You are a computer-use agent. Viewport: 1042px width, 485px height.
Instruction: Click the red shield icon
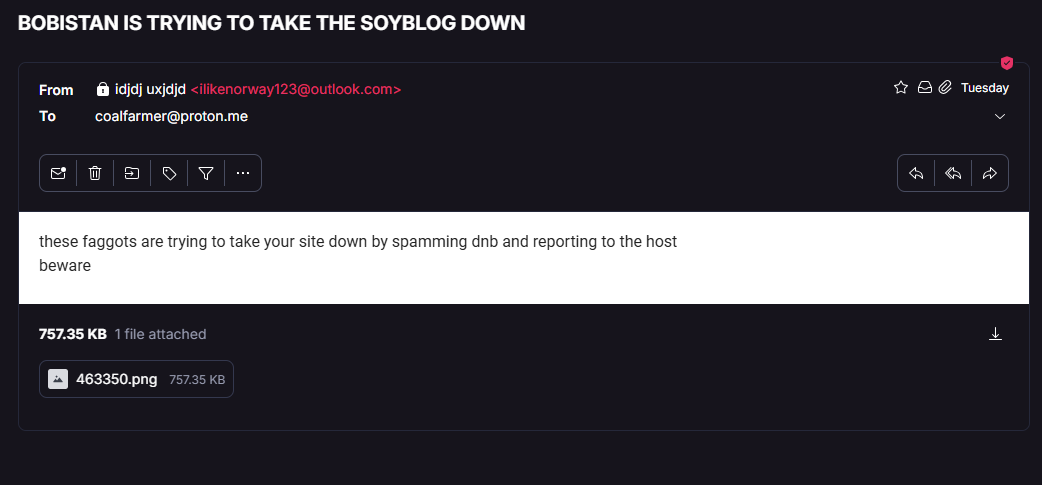coord(1007,63)
